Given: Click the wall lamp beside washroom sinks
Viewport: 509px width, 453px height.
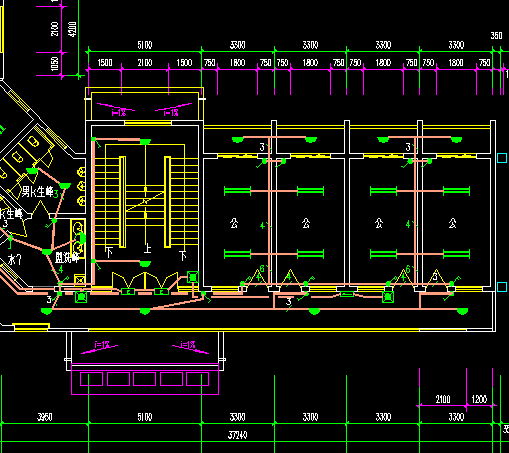Looking at the screenshot, I should point(82,238).
